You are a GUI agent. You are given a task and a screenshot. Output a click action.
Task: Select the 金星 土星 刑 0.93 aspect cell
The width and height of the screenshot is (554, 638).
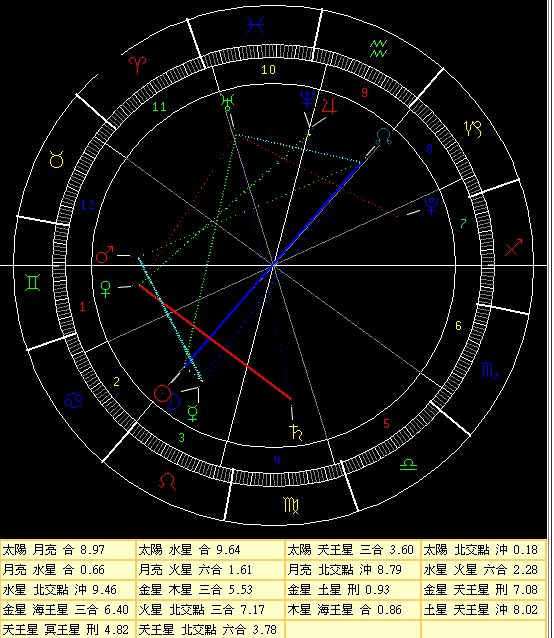click(x=353, y=590)
